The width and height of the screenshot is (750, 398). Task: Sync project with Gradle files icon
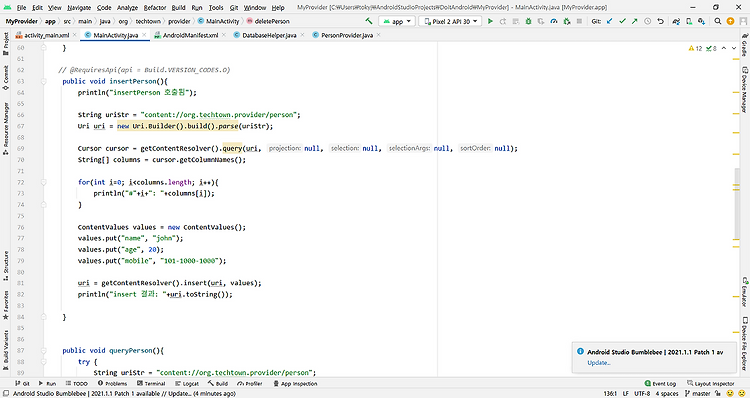coord(676,21)
